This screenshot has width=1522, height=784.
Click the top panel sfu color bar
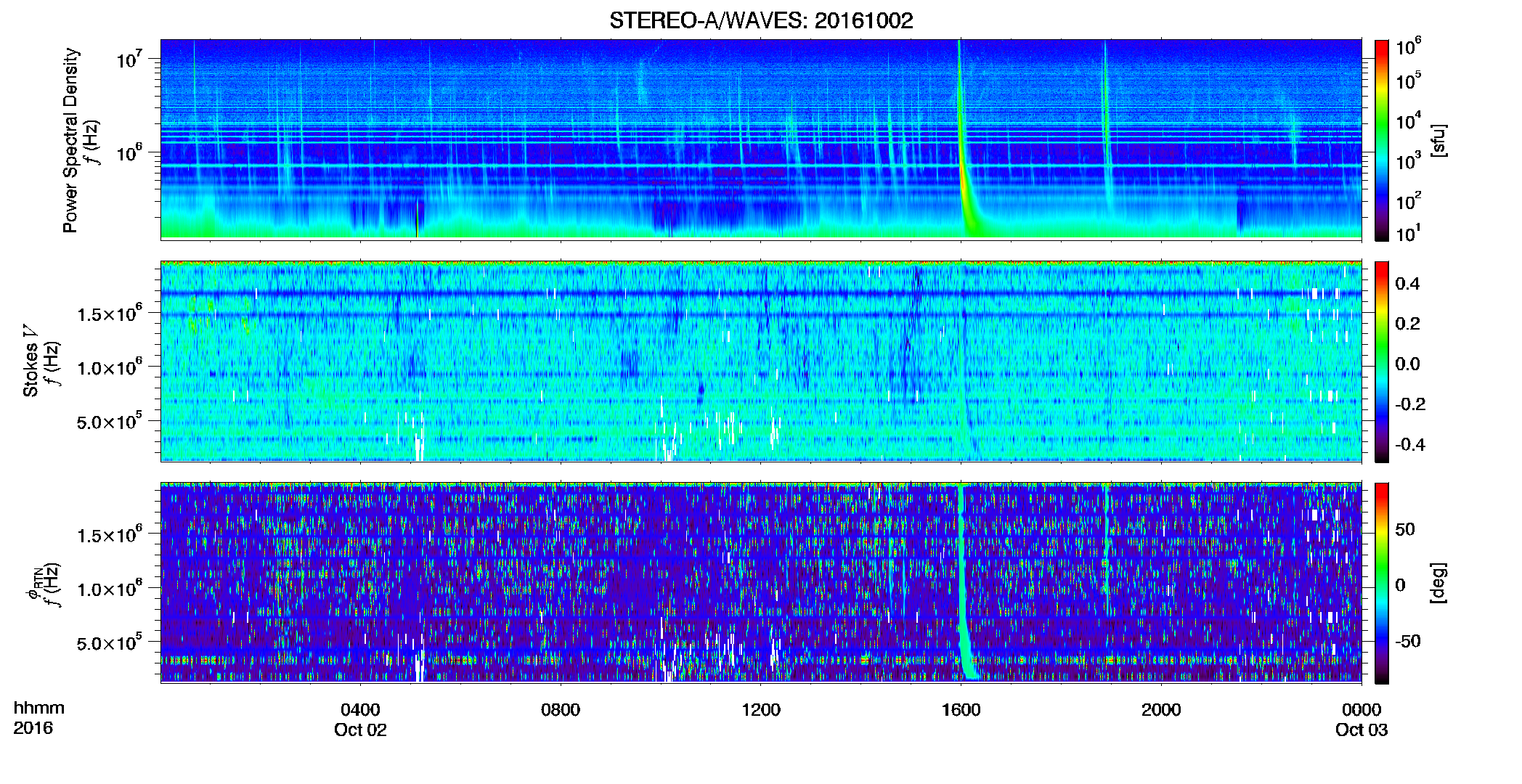tap(1382, 140)
